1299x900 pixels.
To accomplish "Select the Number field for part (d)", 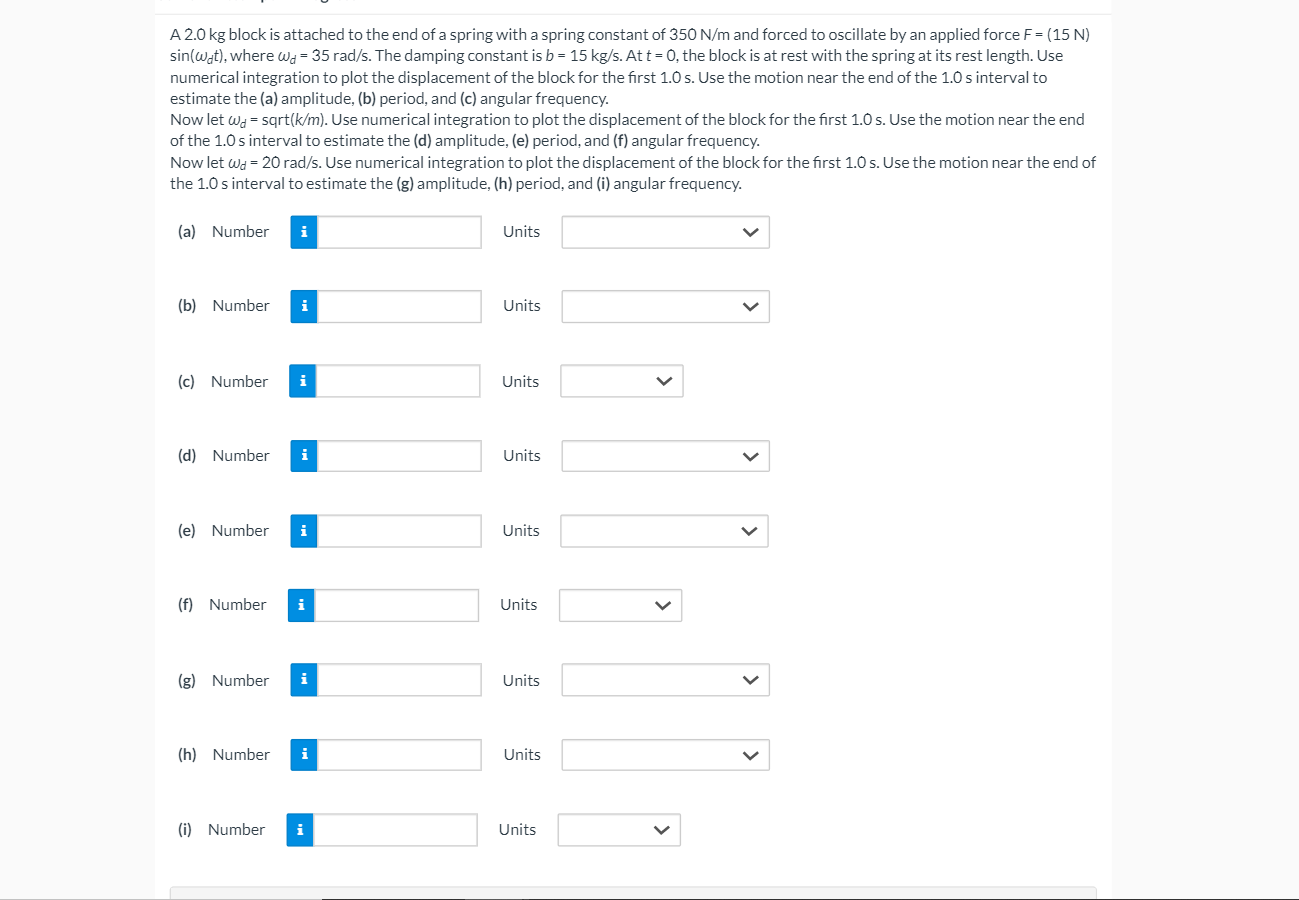I will [x=398, y=455].
